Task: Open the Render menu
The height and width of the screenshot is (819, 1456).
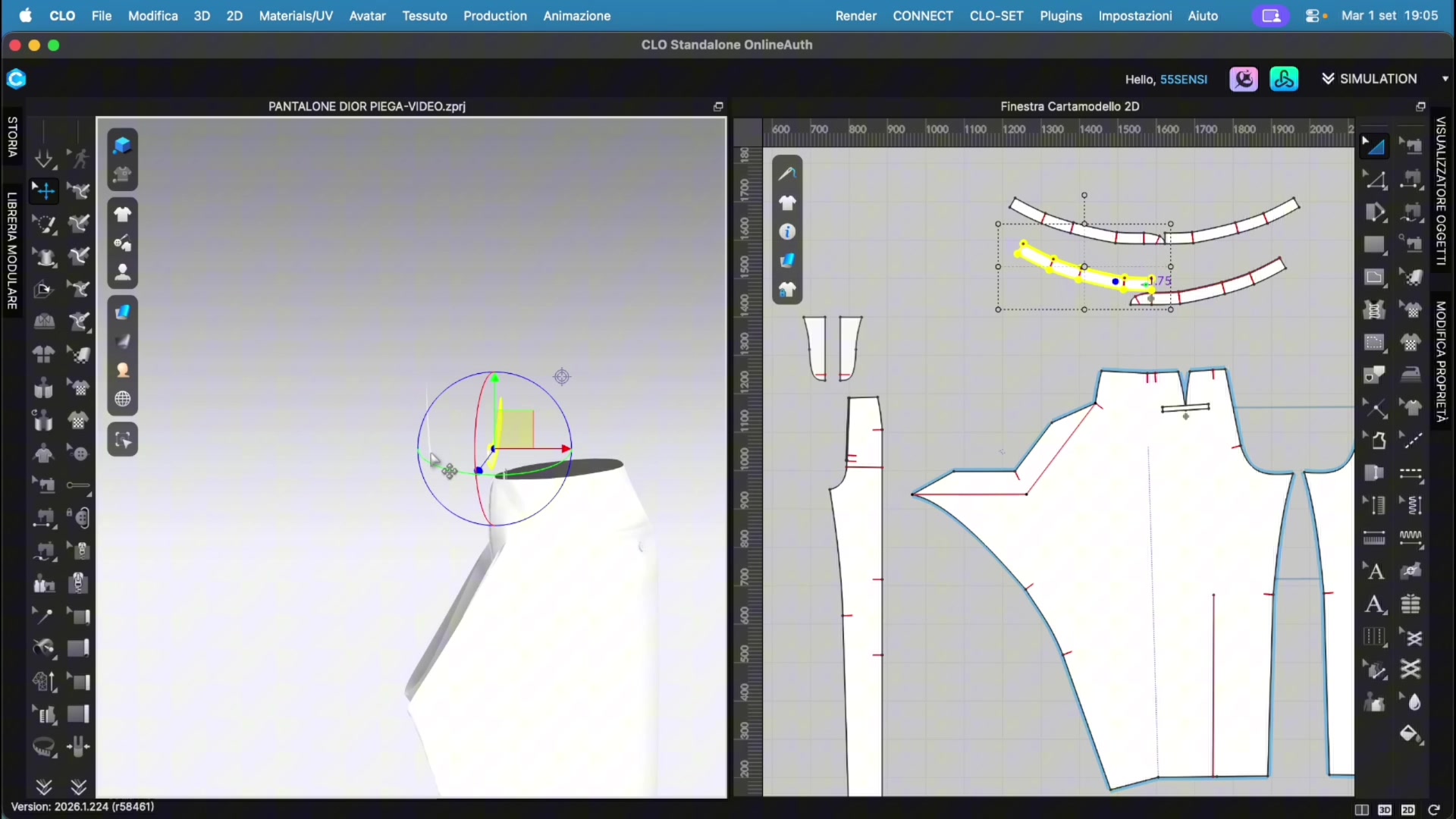Action: pyautogui.click(x=856, y=15)
